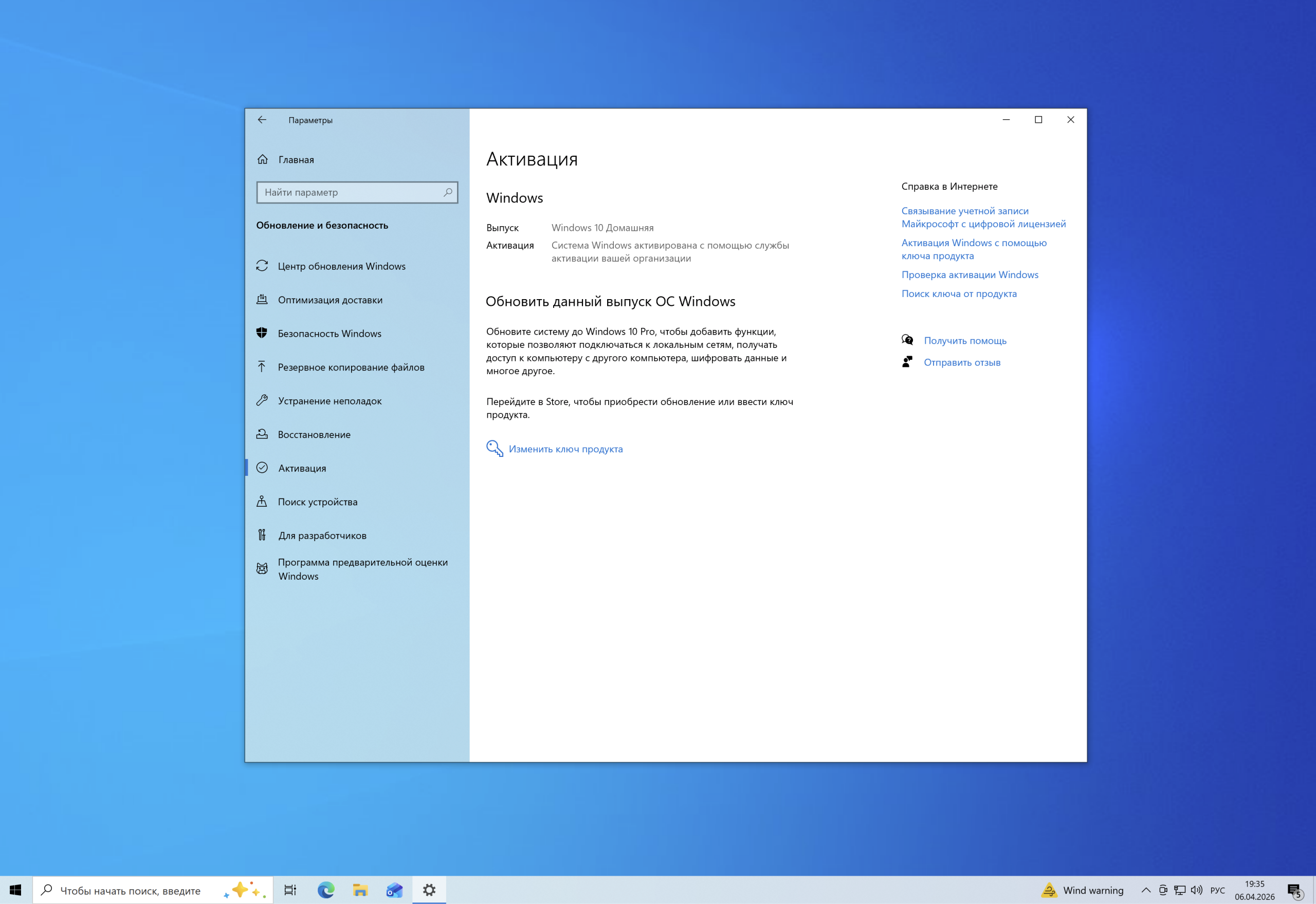Click the key icon beside Изменить ключ продукта
Viewport: 1316px width, 904px height.
pyautogui.click(x=494, y=449)
